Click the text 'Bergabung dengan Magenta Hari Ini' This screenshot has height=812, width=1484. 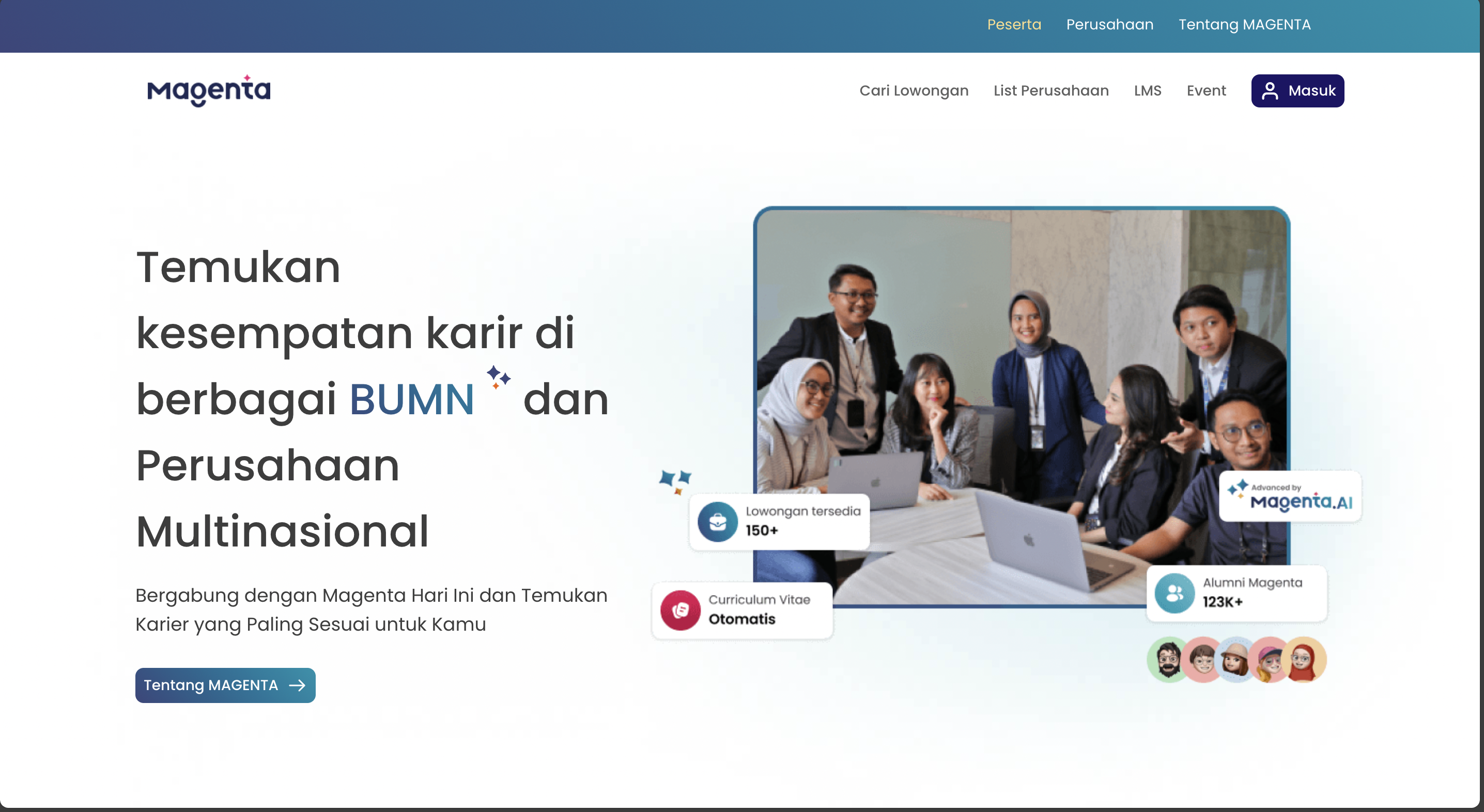[305, 595]
